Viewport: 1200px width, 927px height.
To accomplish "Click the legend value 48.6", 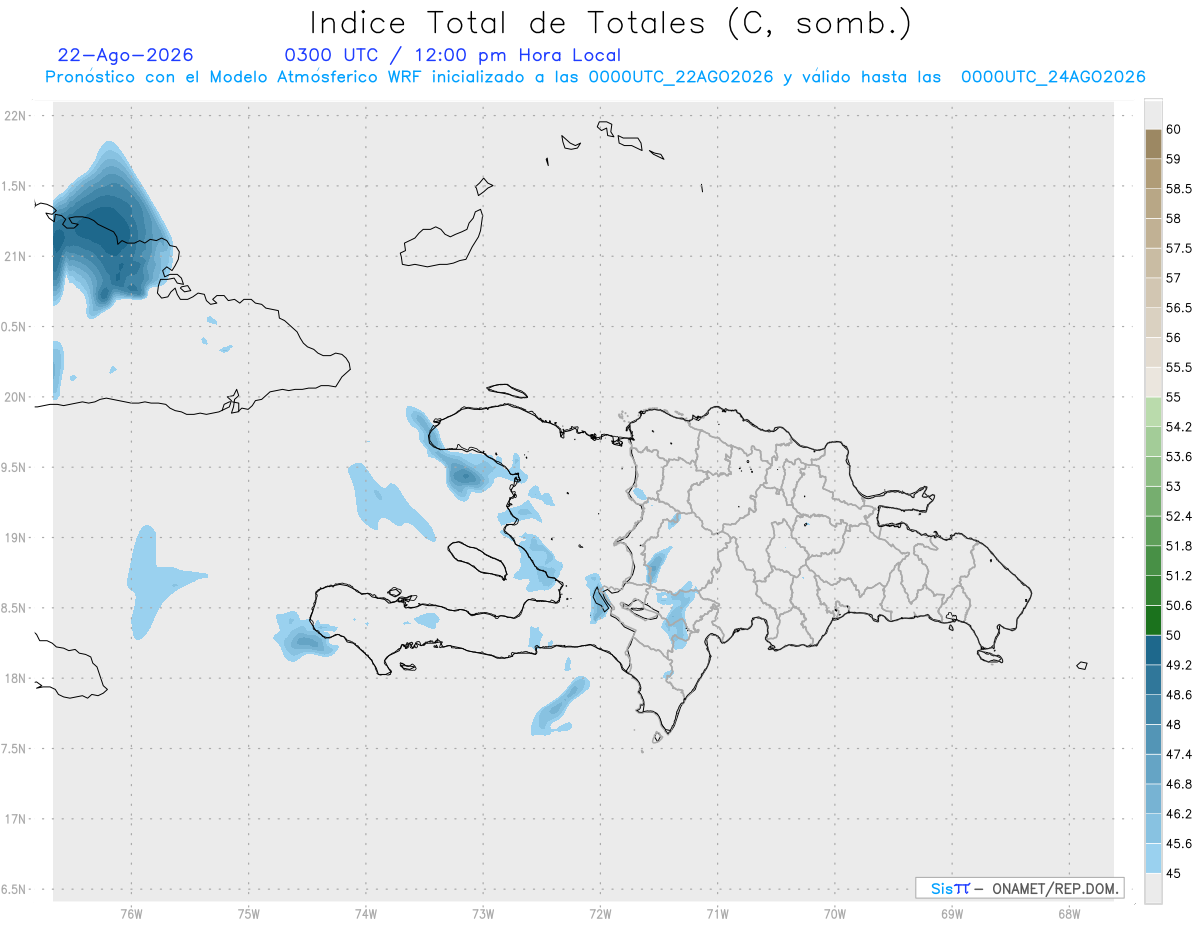I will tap(1179, 694).
